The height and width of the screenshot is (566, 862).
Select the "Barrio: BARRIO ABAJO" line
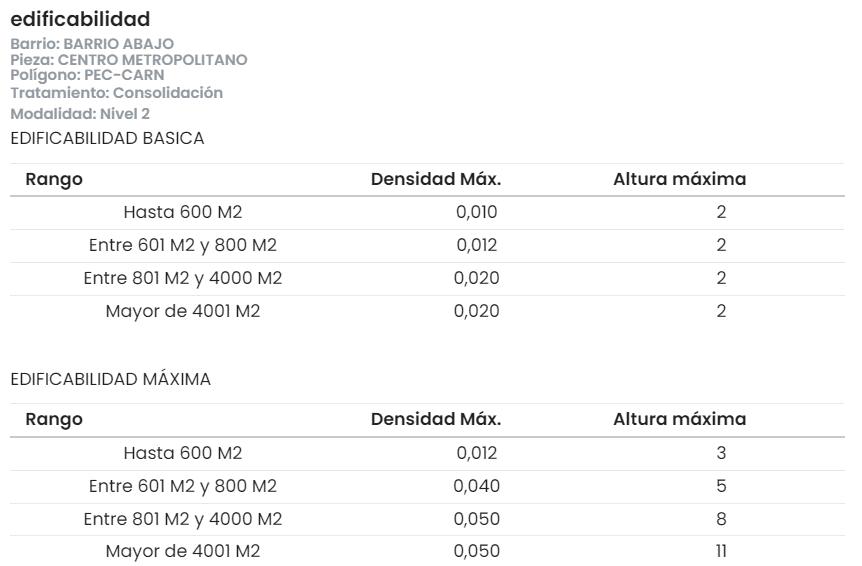tap(92, 44)
